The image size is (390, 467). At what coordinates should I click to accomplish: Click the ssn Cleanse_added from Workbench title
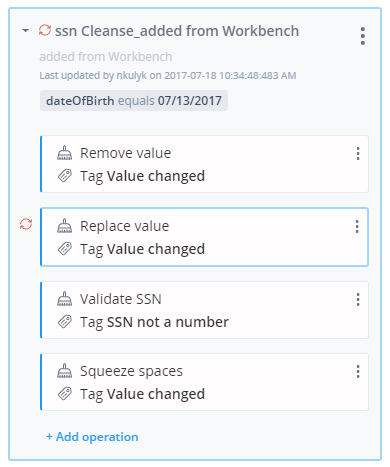tap(177, 31)
